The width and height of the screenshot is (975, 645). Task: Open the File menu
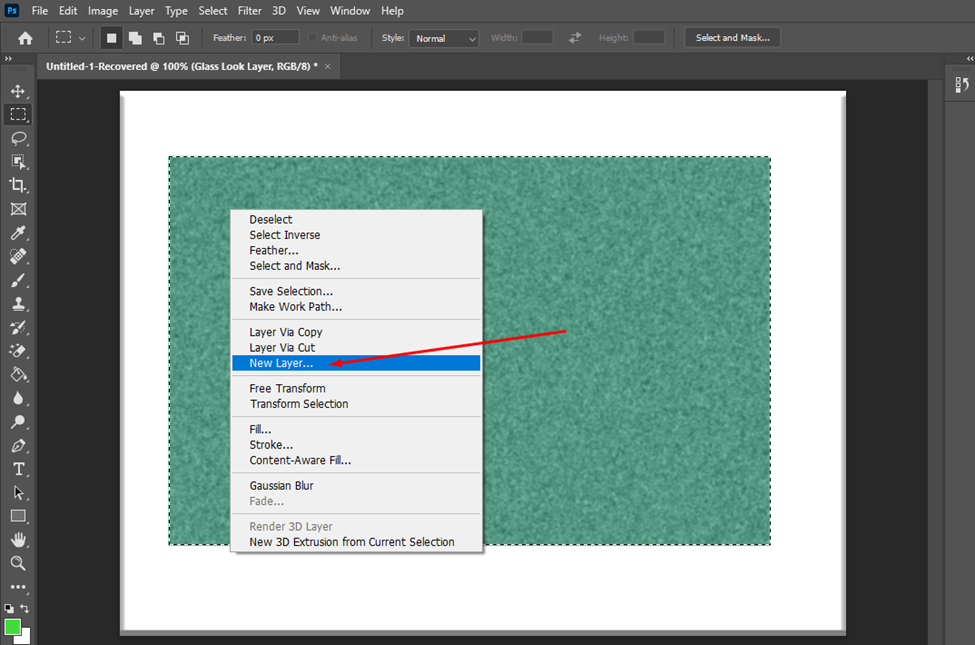[40, 11]
